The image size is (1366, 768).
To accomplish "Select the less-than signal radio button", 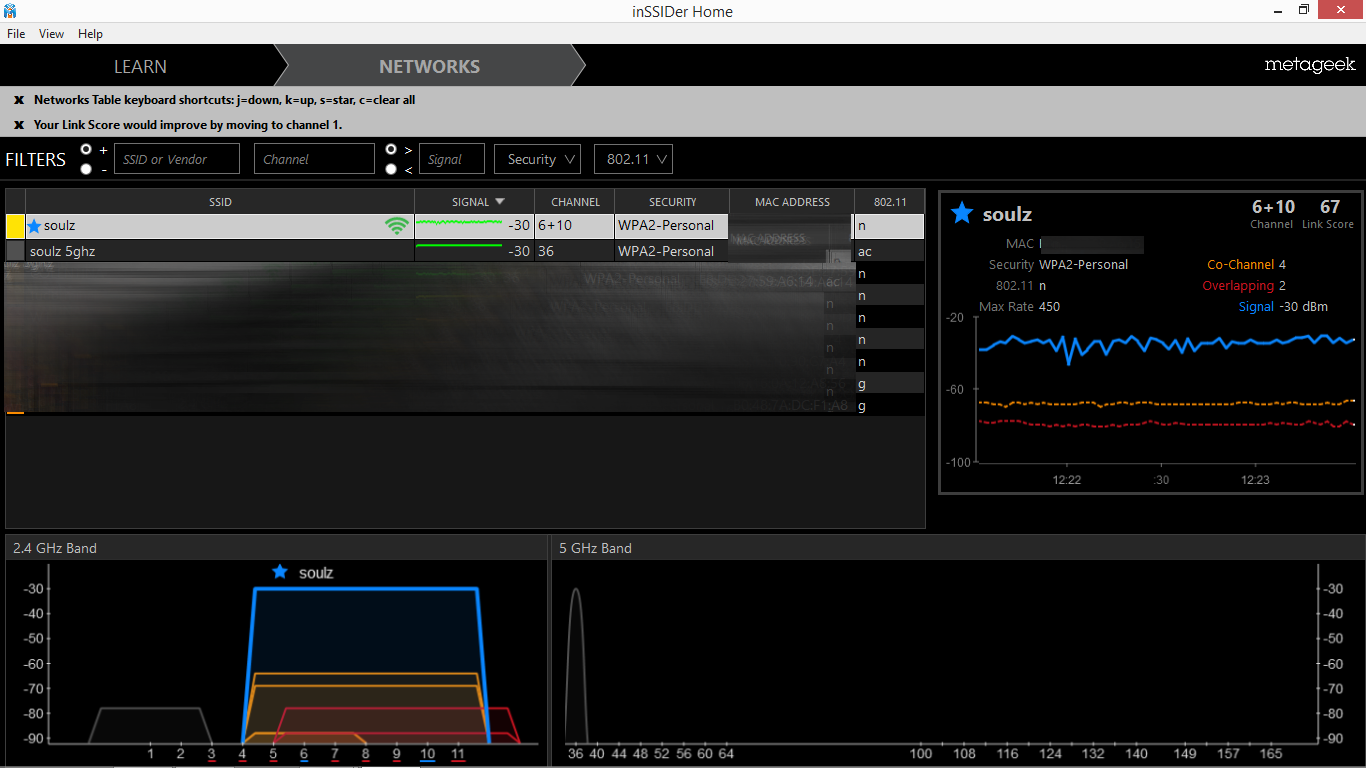I will point(391,169).
